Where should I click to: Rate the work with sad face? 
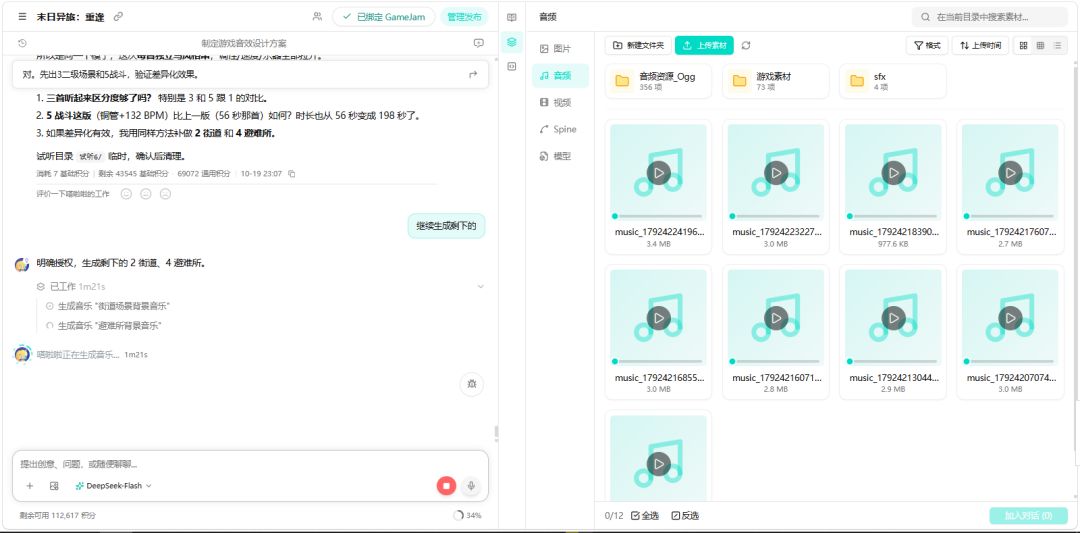click(165, 194)
